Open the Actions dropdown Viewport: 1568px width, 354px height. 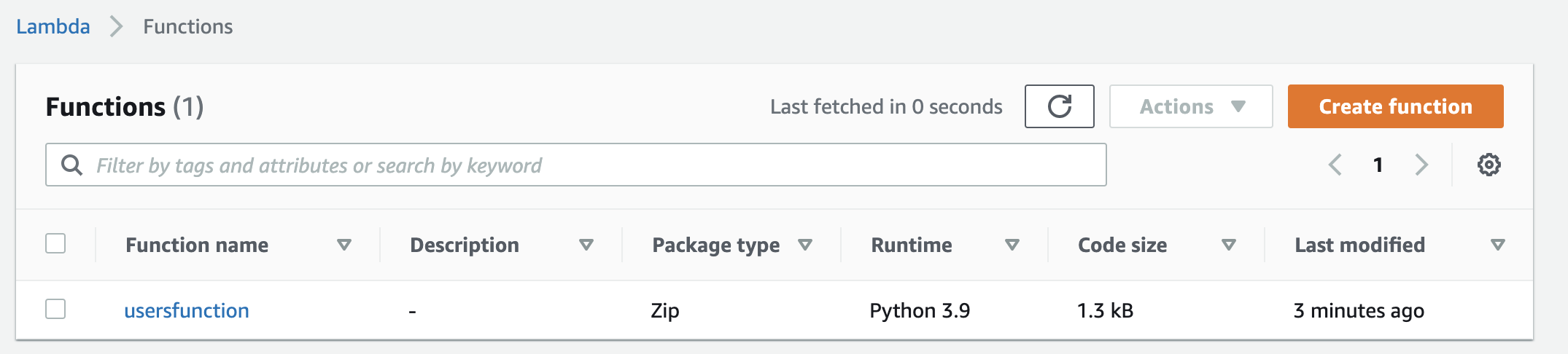pos(1191,106)
